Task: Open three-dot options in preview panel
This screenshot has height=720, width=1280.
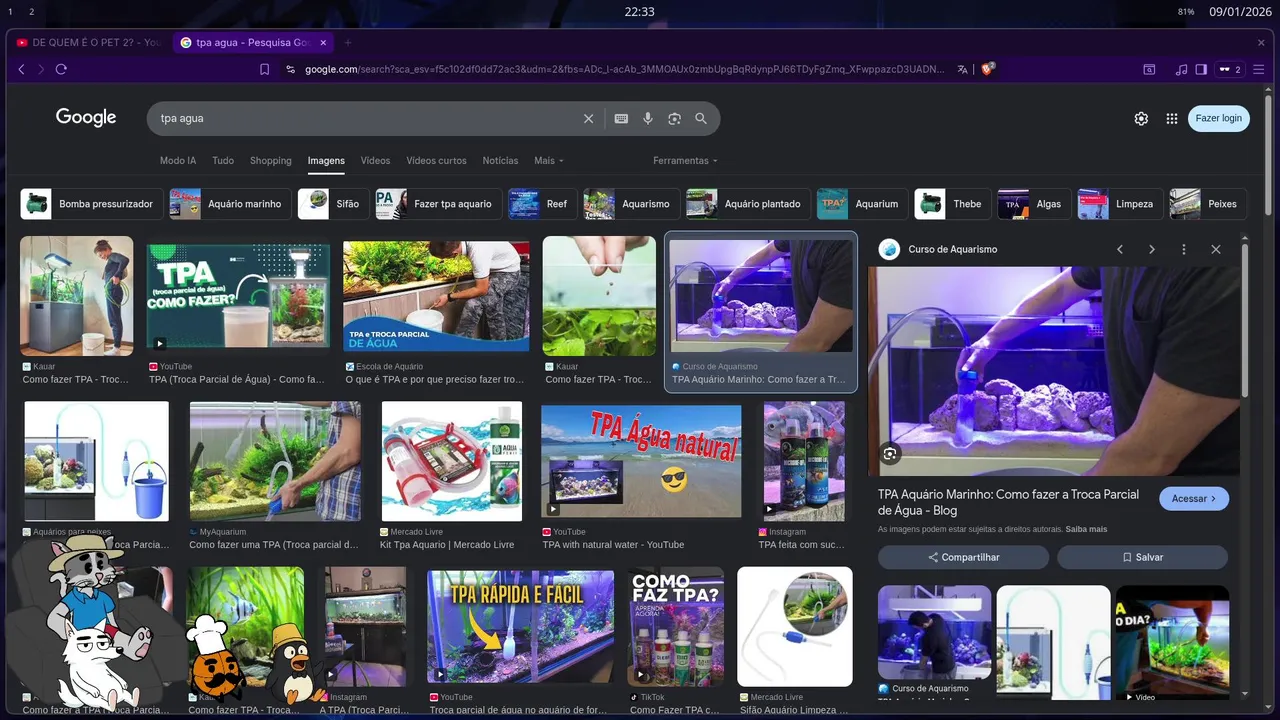Action: point(1184,249)
